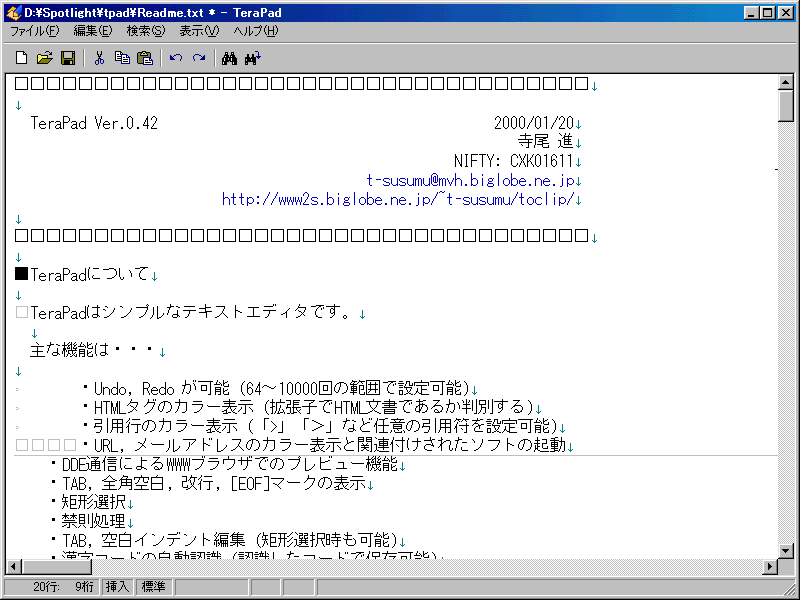Click the line starting 'HTMLタグのカラー表示'
This screenshot has width=800, height=600.
click(308, 407)
